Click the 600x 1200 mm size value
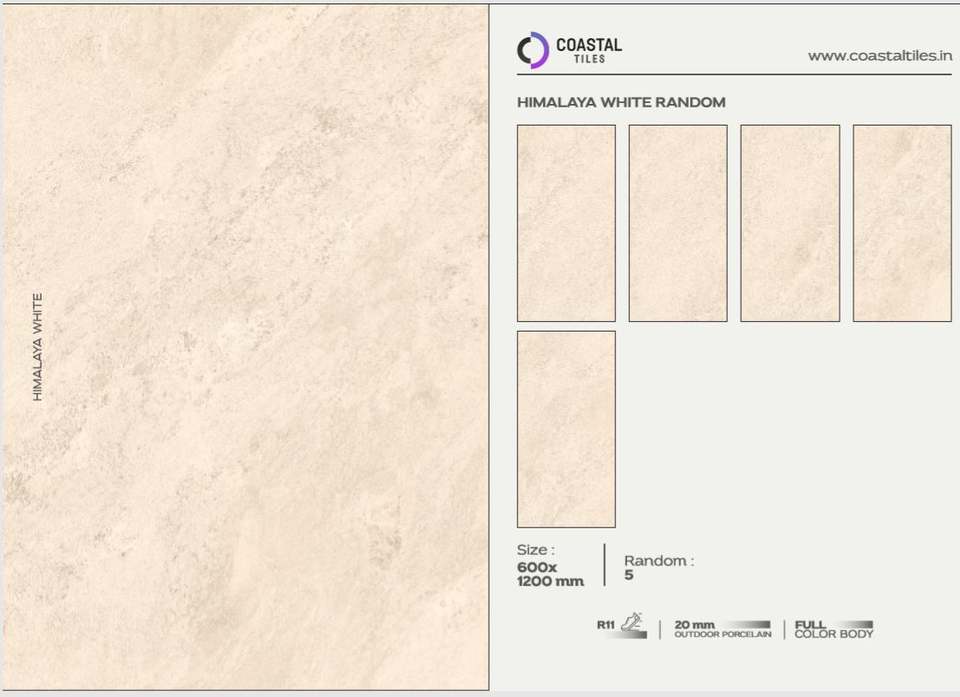 pos(550,575)
